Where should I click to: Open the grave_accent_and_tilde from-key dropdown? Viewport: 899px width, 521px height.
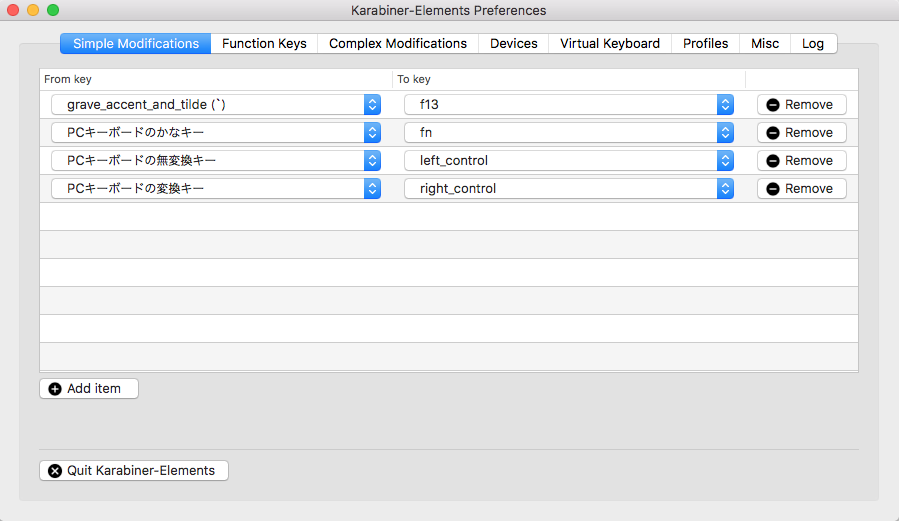216,104
